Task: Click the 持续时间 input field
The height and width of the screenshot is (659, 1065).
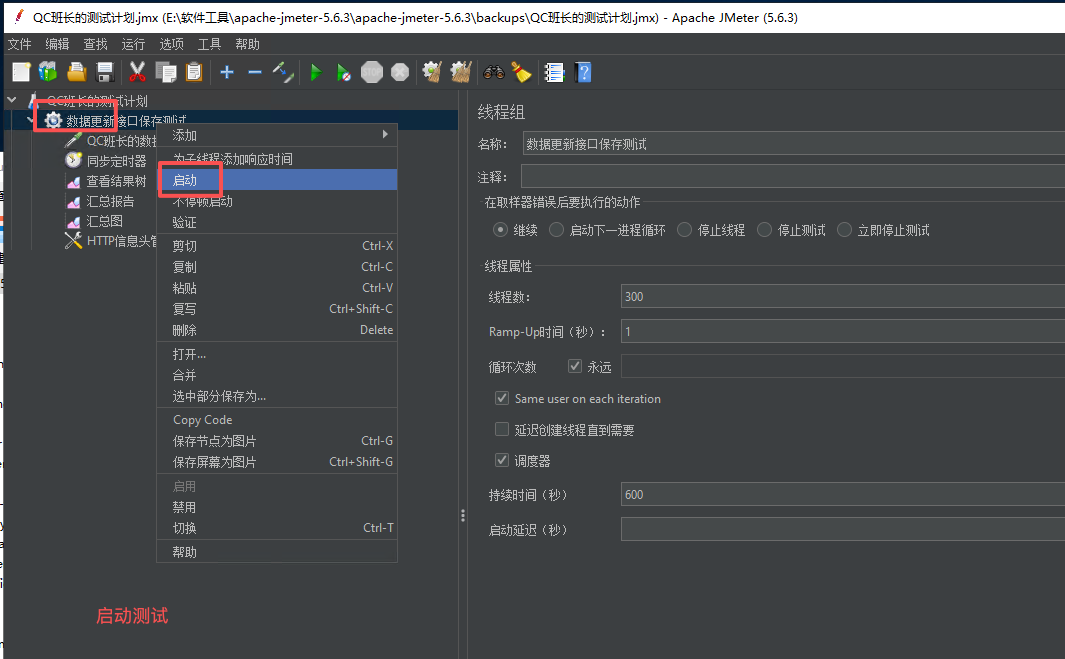Action: click(843, 495)
